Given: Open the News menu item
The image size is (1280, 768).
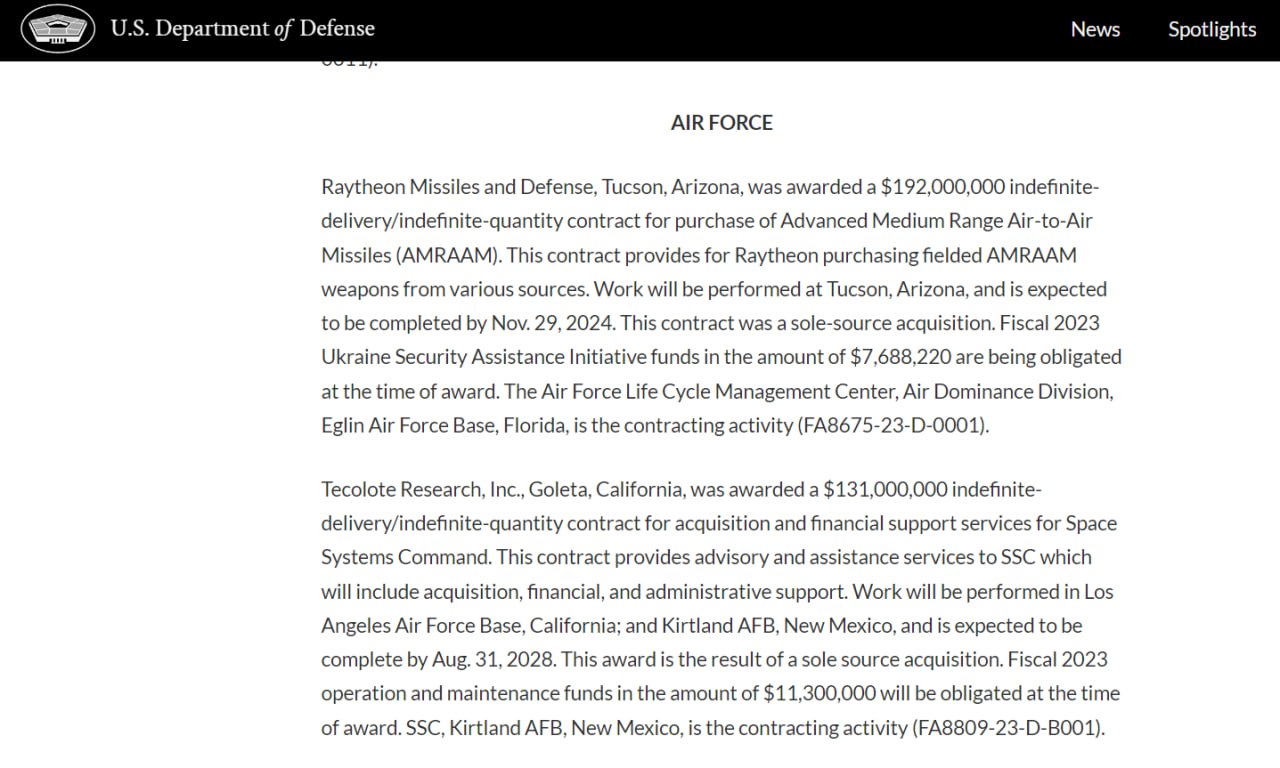Looking at the screenshot, I should click(1095, 29).
